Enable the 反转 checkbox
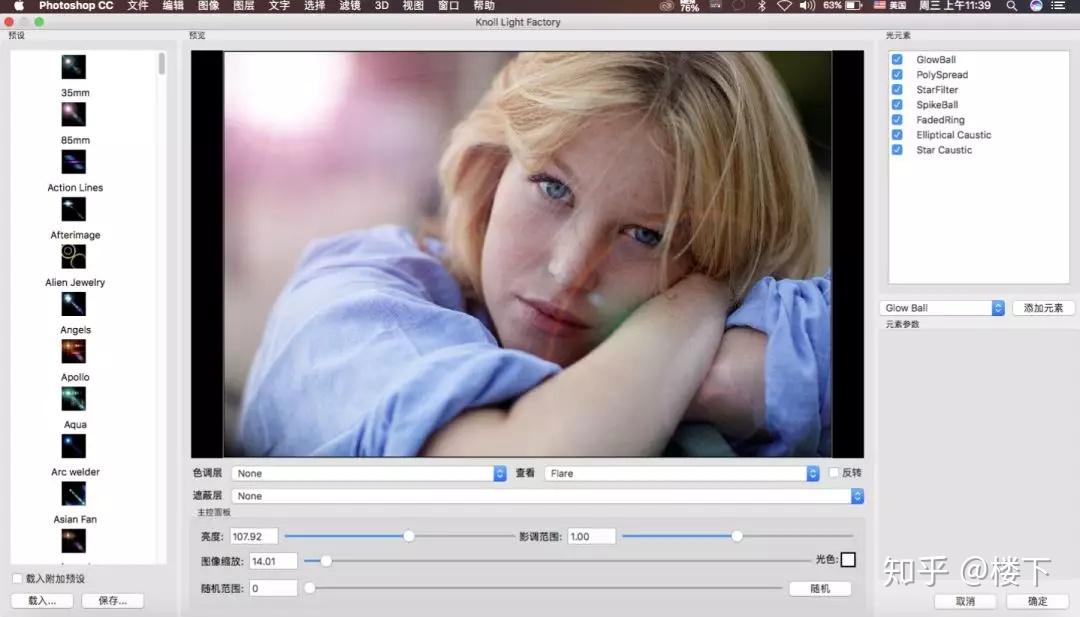The height and width of the screenshot is (617, 1080). tap(833, 472)
